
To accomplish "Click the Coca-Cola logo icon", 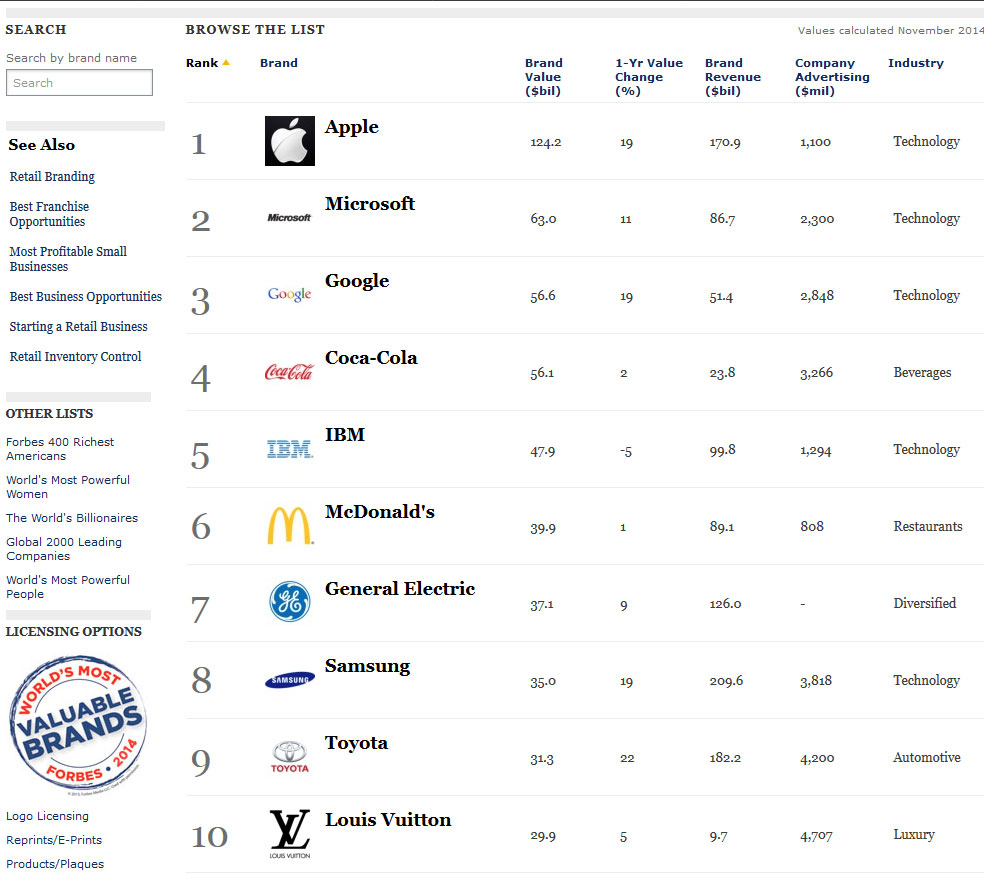I will [x=289, y=372].
